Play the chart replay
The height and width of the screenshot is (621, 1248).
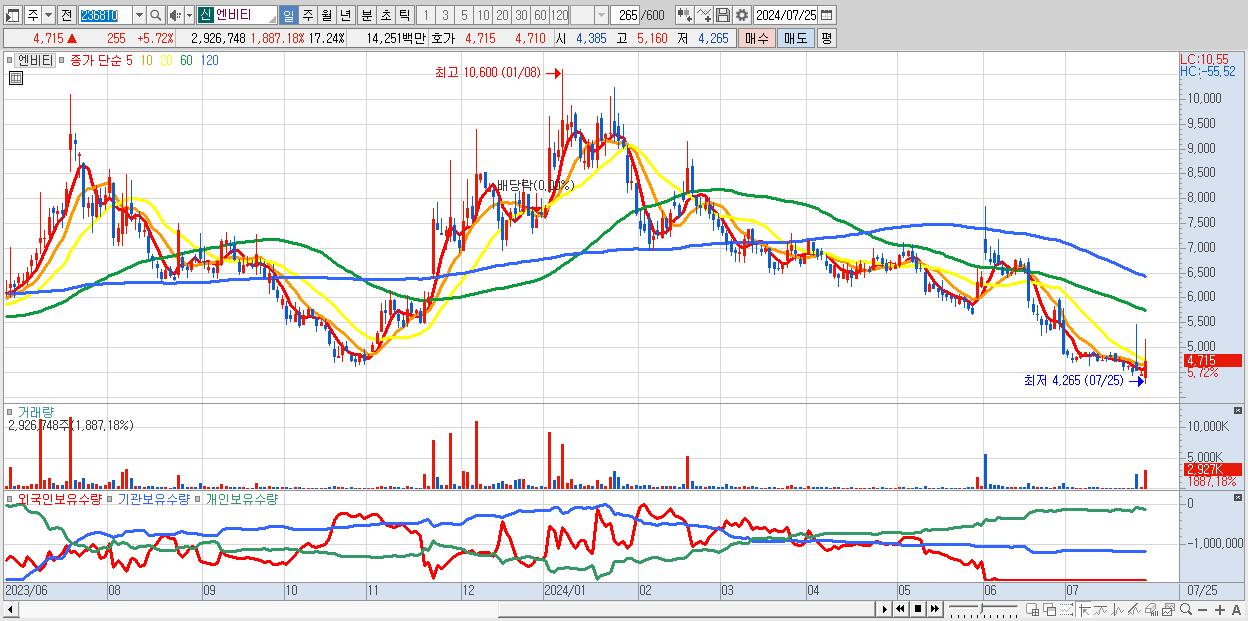coord(885,609)
